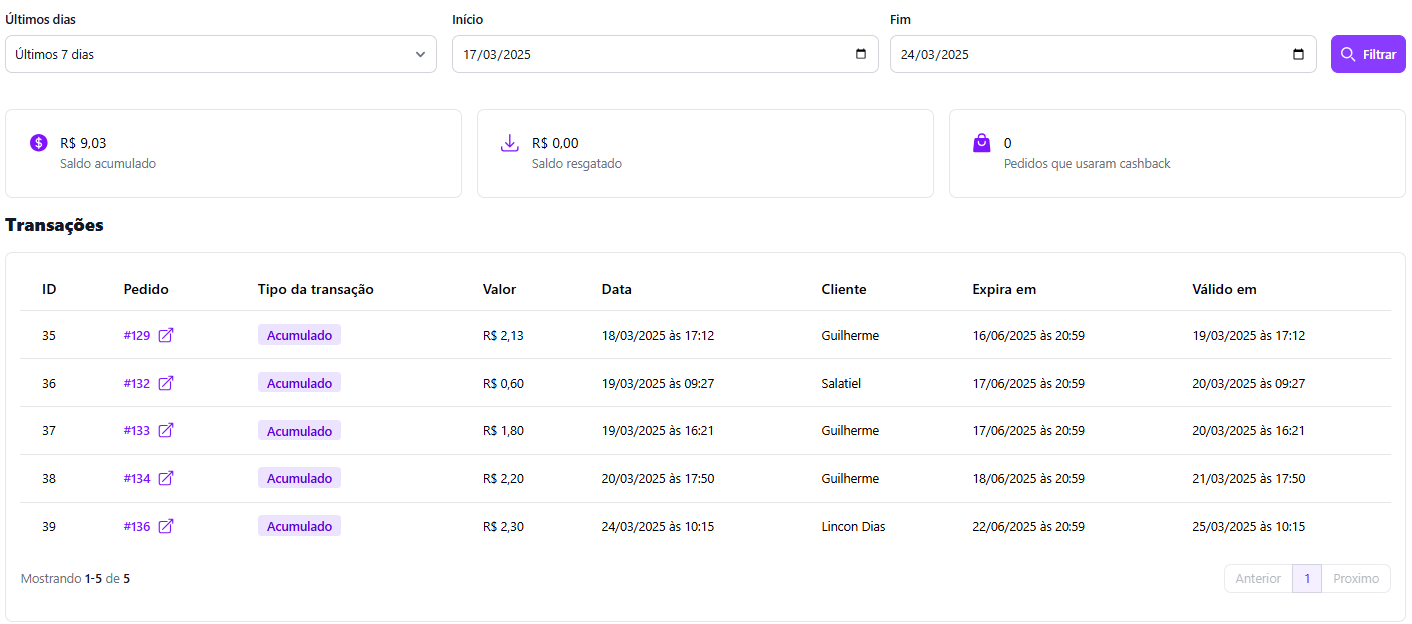Click the Proximo pagination button
The height and width of the screenshot is (624, 1412).
1355,578
